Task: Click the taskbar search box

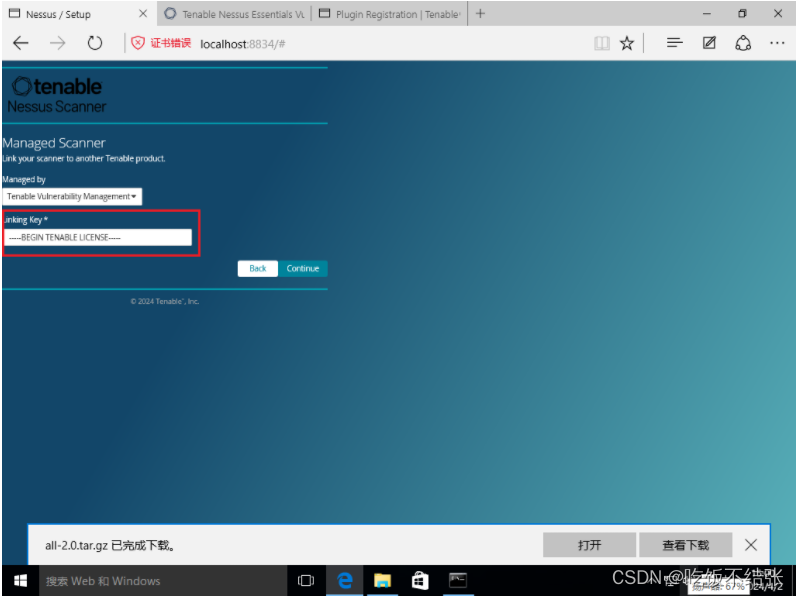Action: 162,581
